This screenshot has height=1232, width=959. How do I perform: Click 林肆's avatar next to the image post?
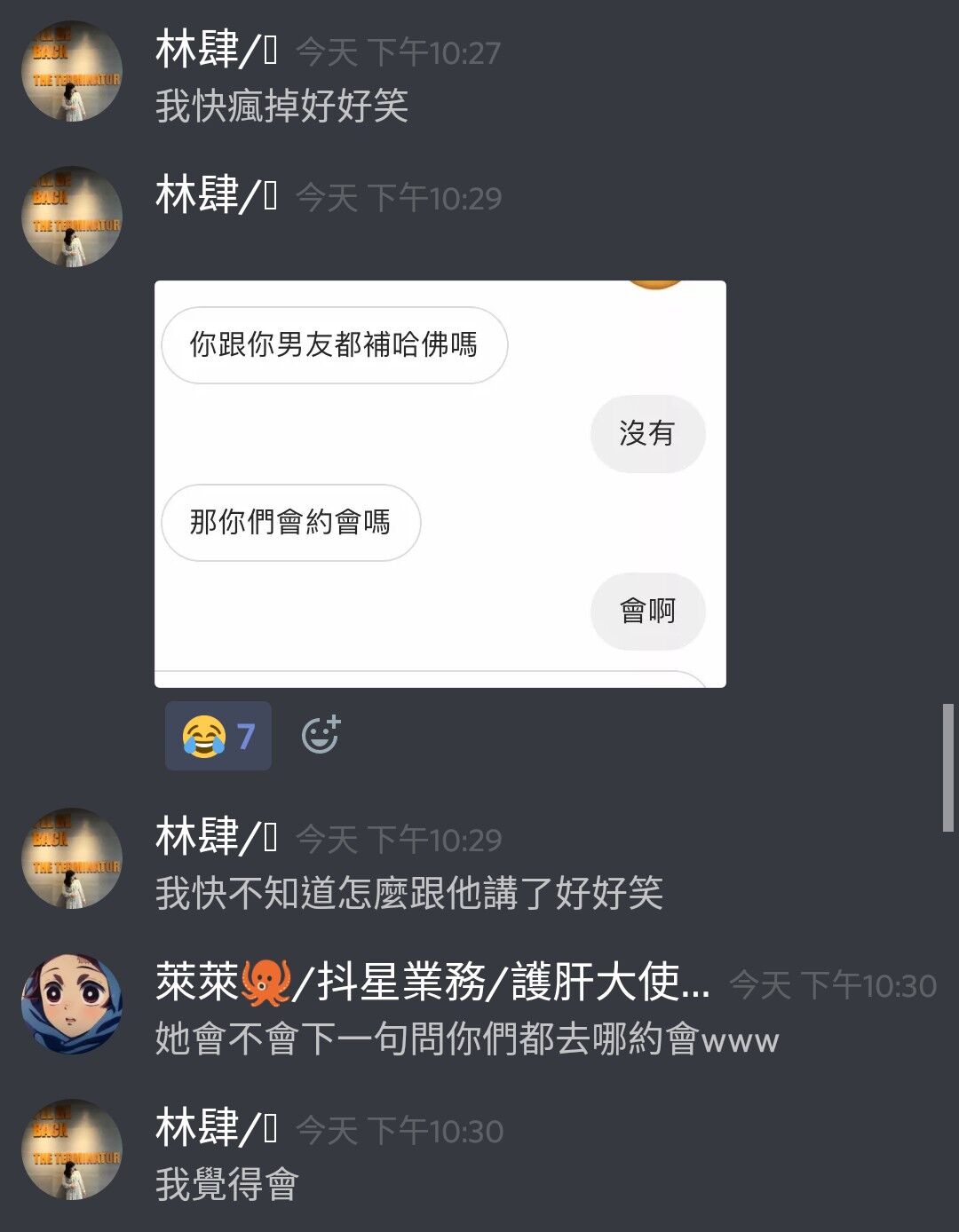point(71,217)
